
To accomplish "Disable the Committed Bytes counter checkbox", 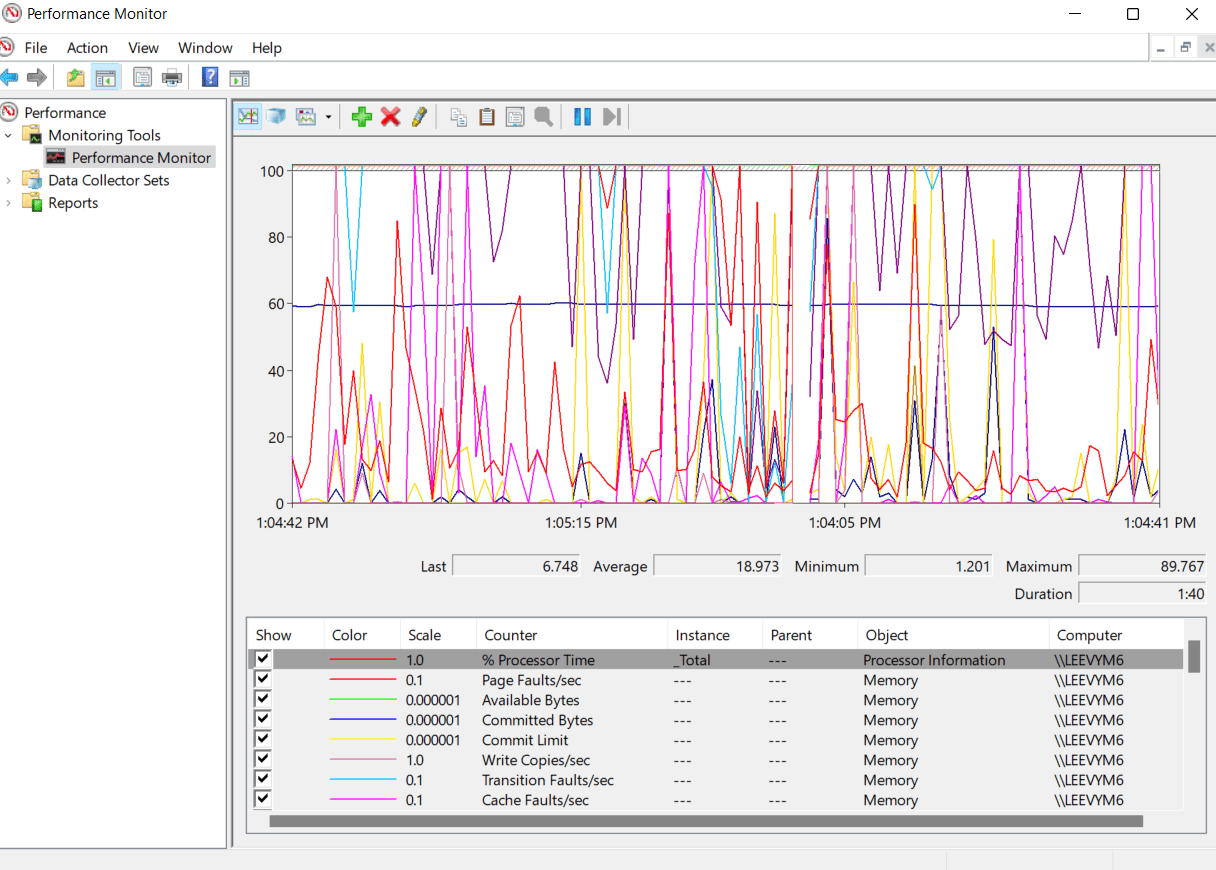I will 262,718.
